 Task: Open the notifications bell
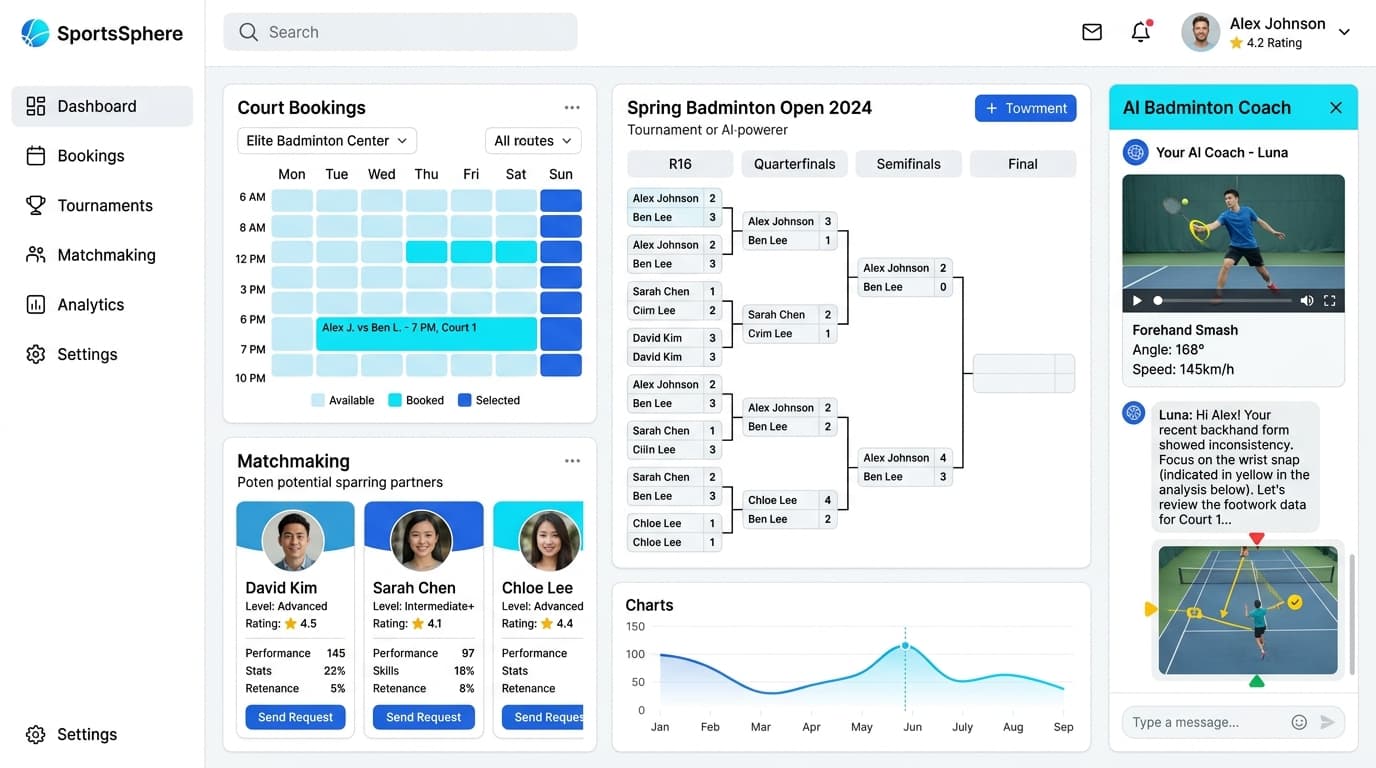pos(1141,32)
